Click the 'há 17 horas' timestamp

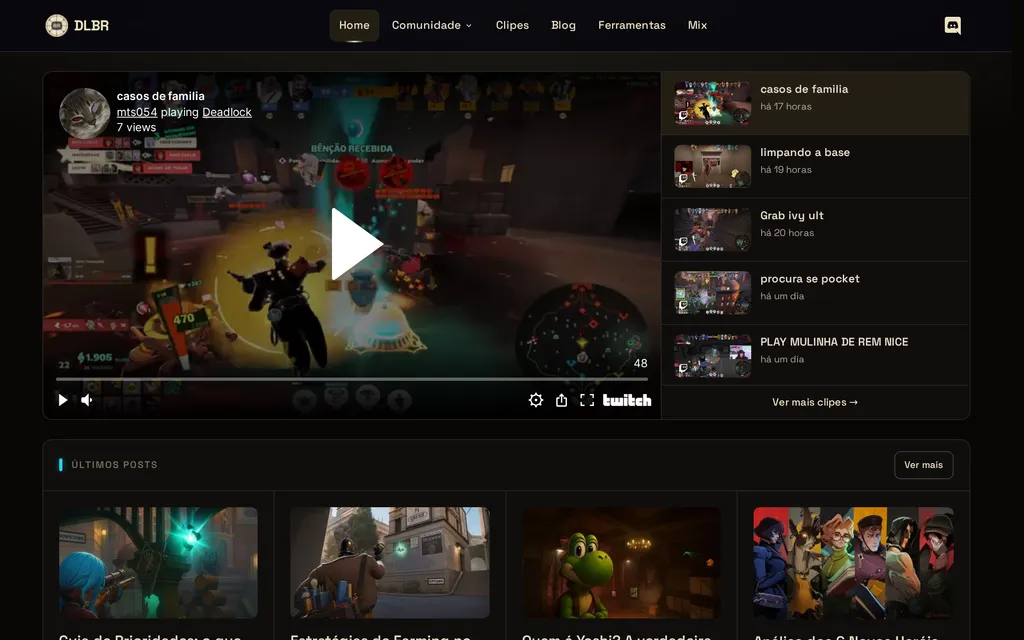[786, 106]
